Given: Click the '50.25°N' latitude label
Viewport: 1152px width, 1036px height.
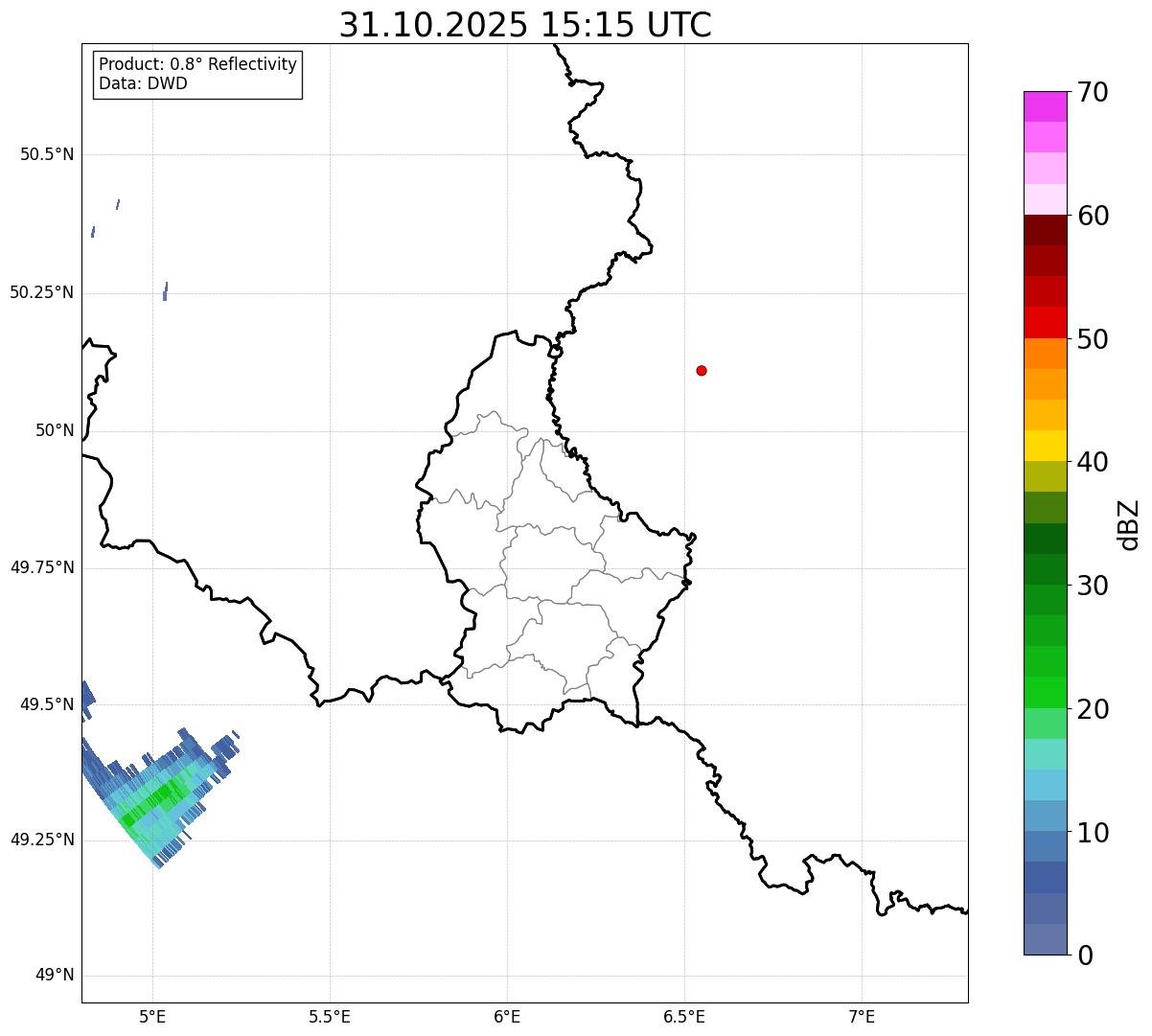Looking at the screenshot, I should pos(42,292).
